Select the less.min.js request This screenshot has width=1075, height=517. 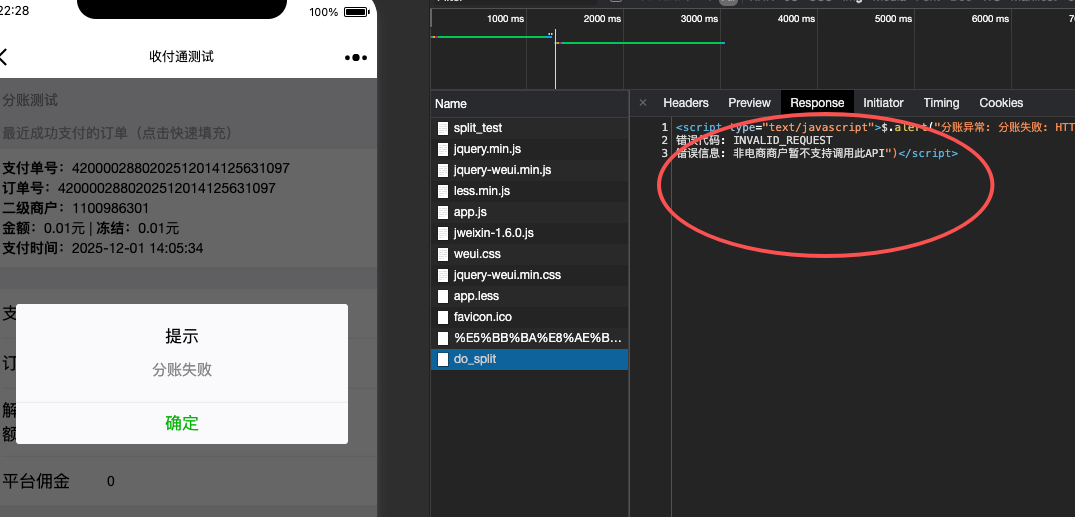pos(529,191)
